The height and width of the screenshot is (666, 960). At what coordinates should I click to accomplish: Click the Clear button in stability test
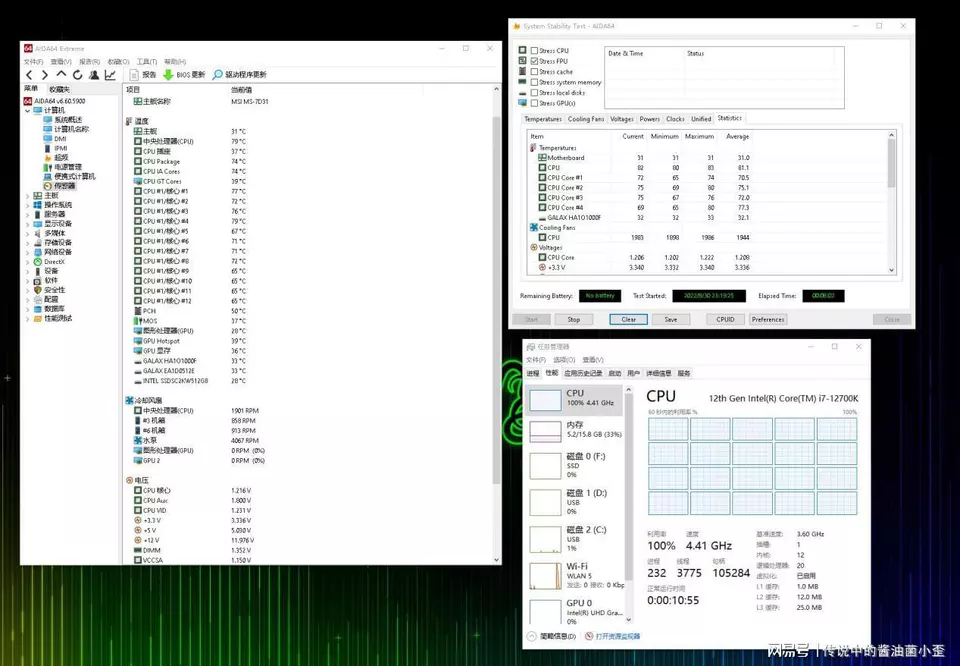pyautogui.click(x=628, y=320)
